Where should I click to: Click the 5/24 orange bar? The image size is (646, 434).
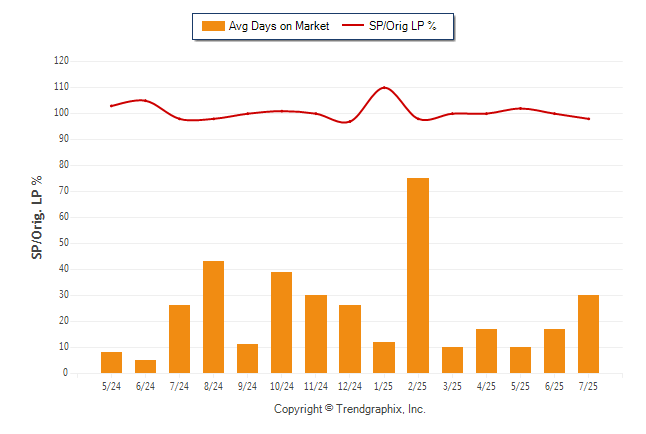click(x=111, y=362)
